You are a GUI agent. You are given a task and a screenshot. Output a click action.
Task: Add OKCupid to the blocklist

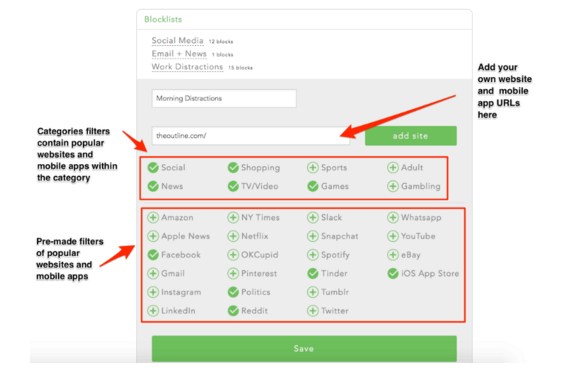pyautogui.click(x=233, y=255)
